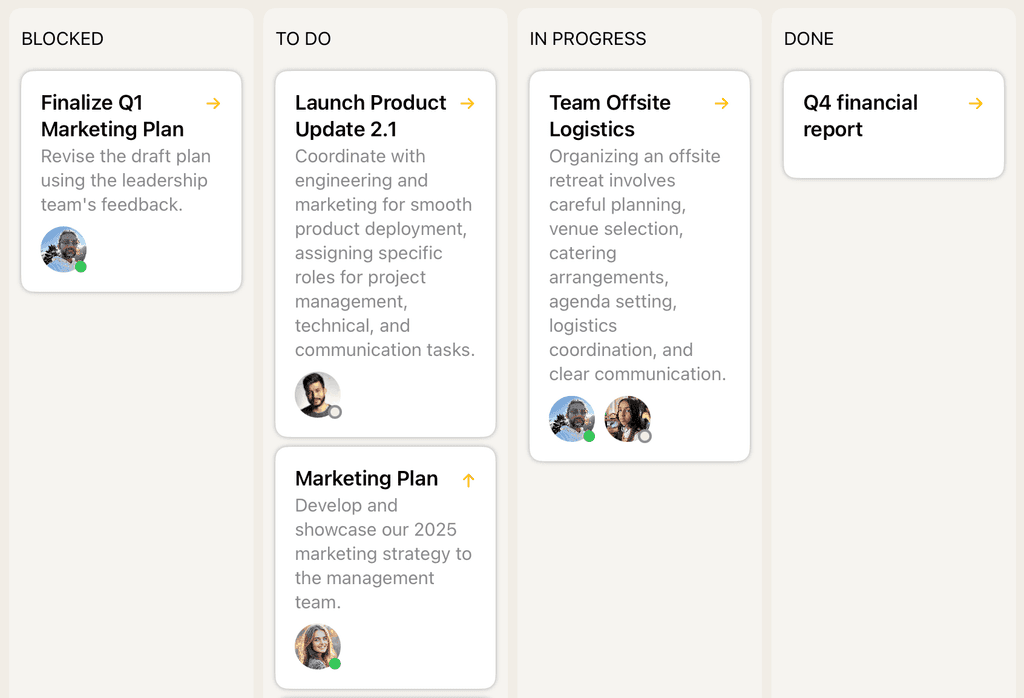The height and width of the screenshot is (698, 1024).
Task: Click the arrow icon on Team Offsite Logistics
Action: coord(721,104)
